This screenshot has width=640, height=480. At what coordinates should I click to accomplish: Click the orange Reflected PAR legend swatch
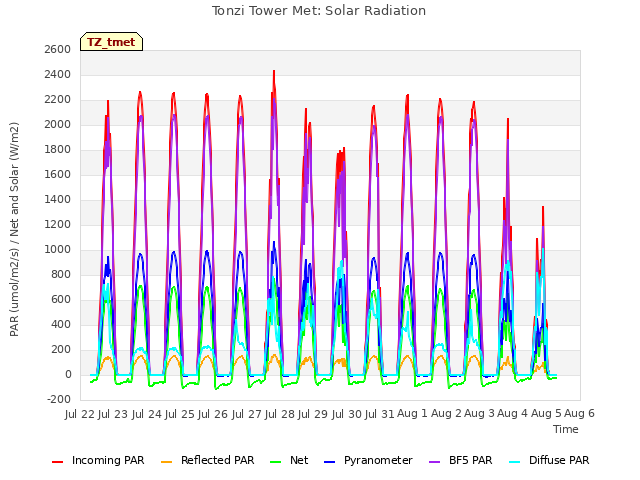point(167,462)
